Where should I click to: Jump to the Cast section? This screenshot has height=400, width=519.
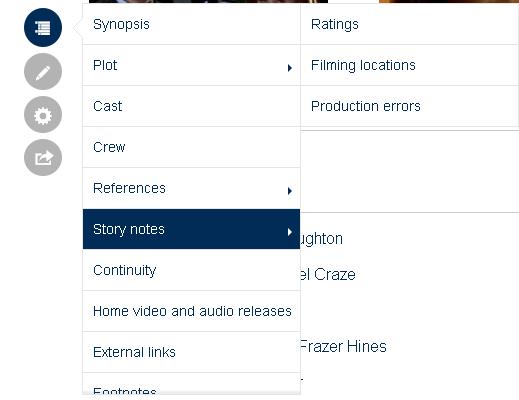(x=191, y=106)
